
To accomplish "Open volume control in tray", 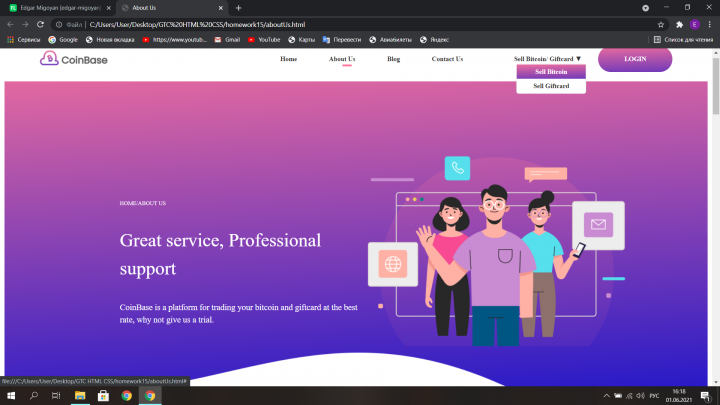I will pos(640,396).
